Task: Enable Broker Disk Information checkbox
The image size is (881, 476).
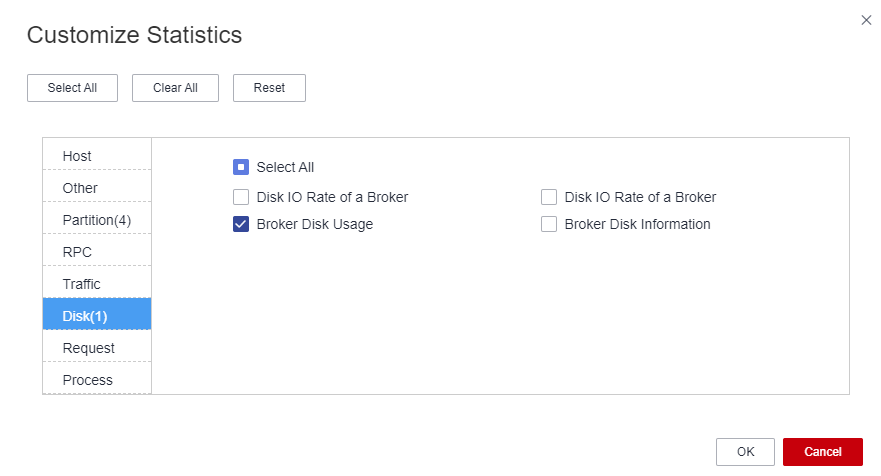Action: [549, 224]
